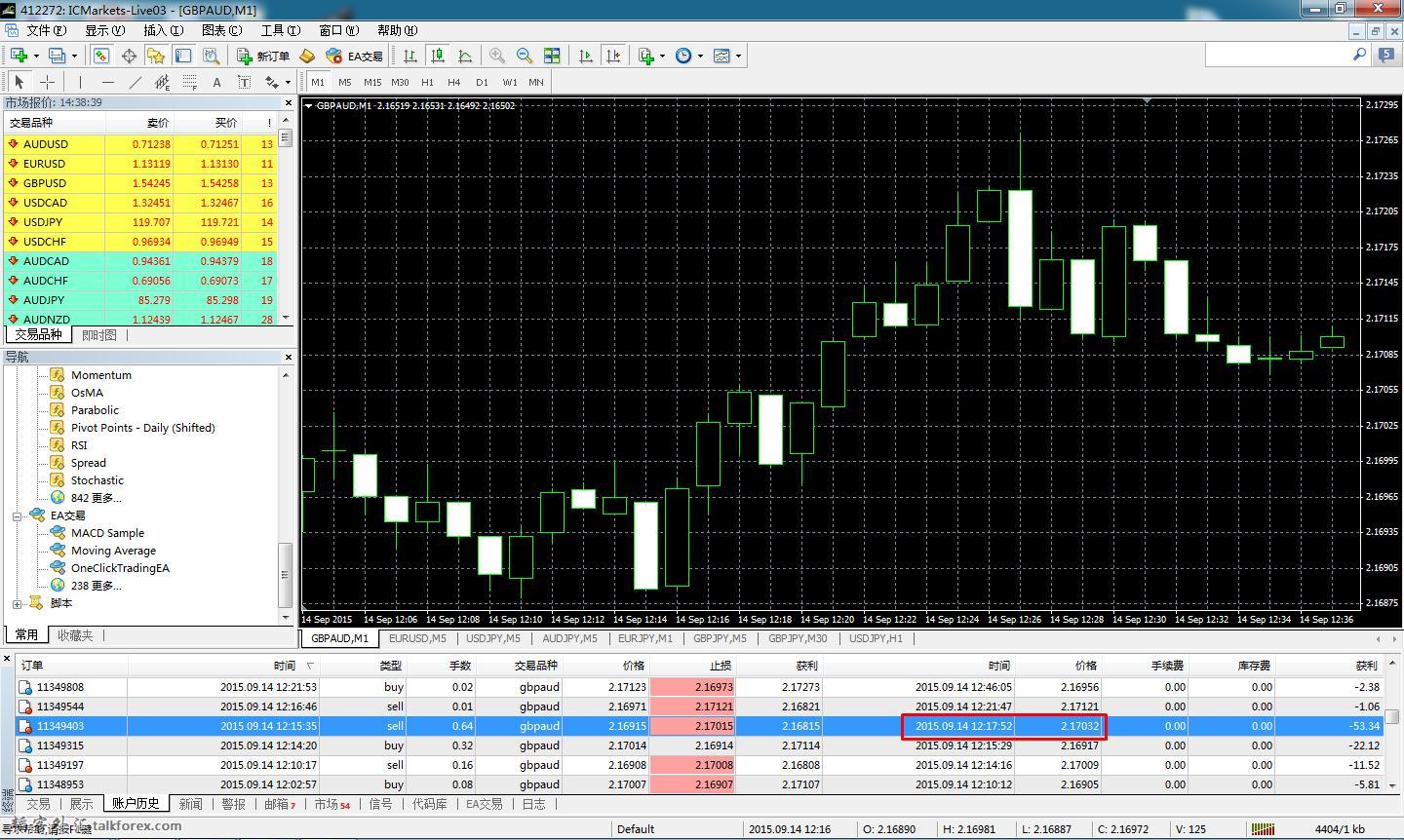Viewport: 1404px width, 840px height.
Task: Set timeframe to D1
Action: click(482, 82)
